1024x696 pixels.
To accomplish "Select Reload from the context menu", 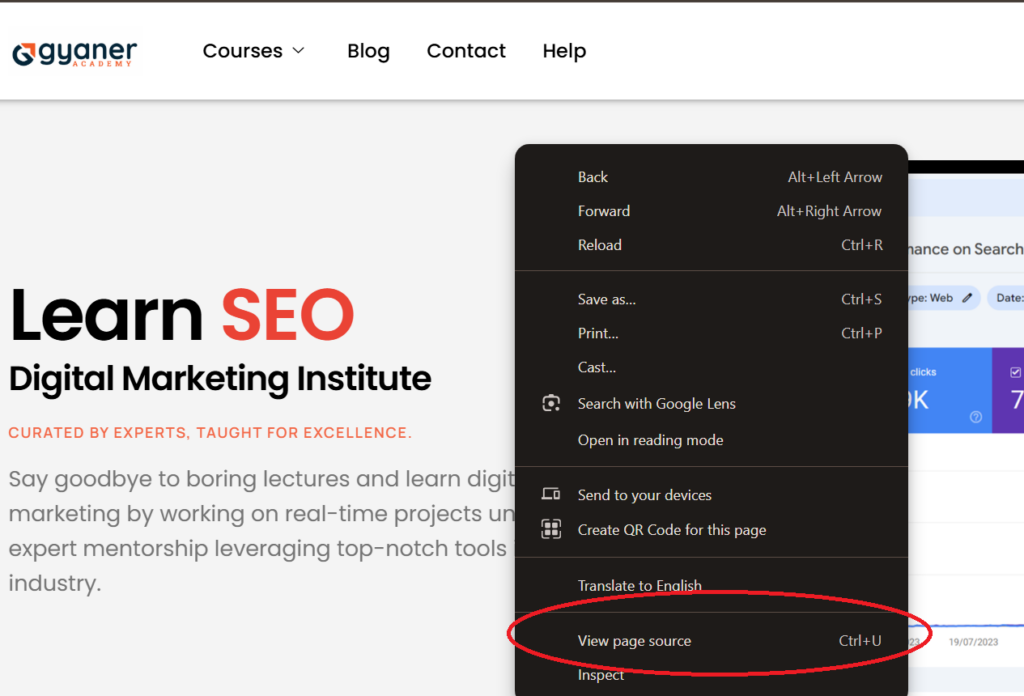I will point(600,245).
